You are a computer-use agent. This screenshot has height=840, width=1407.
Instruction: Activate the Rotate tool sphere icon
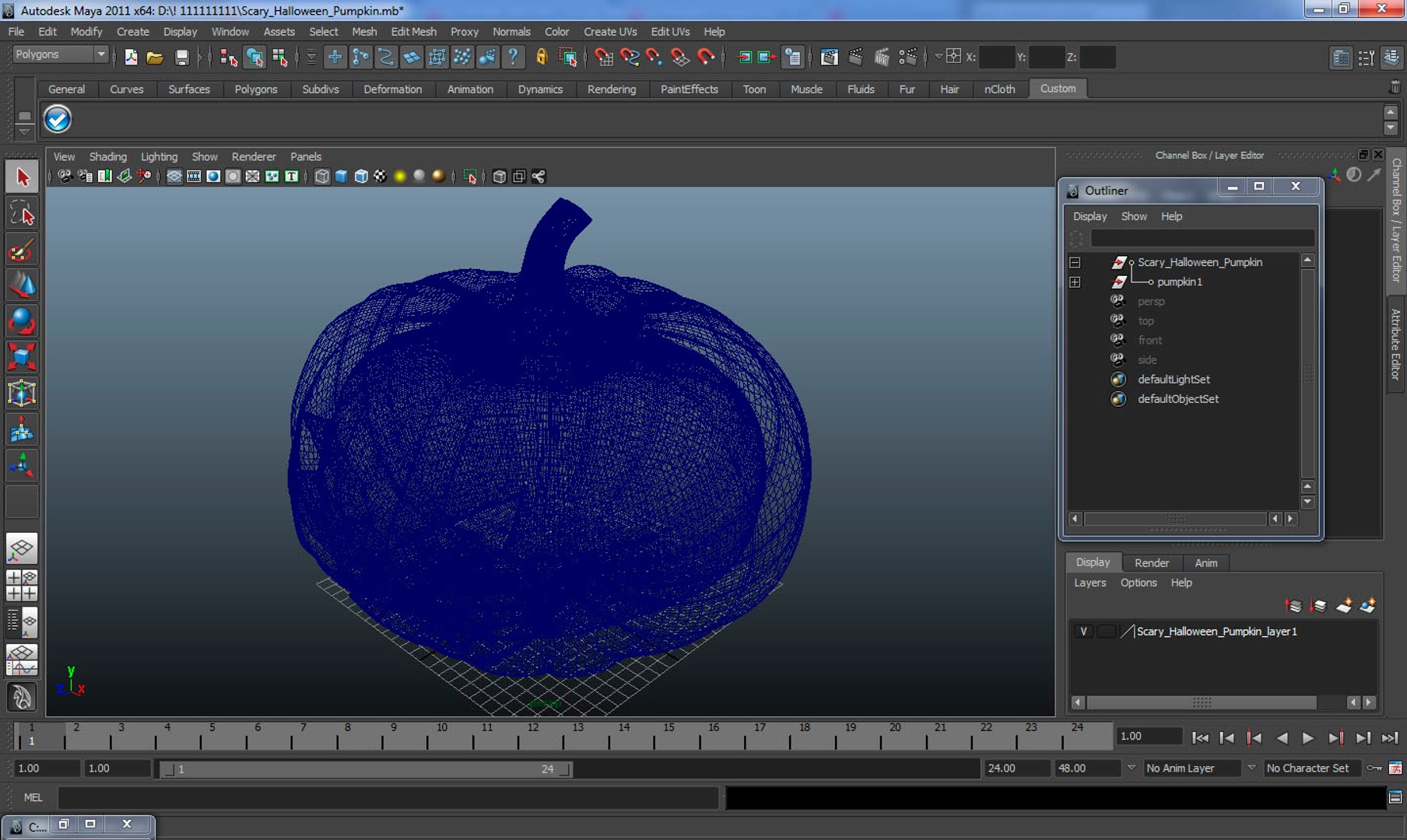pyautogui.click(x=22, y=321)
